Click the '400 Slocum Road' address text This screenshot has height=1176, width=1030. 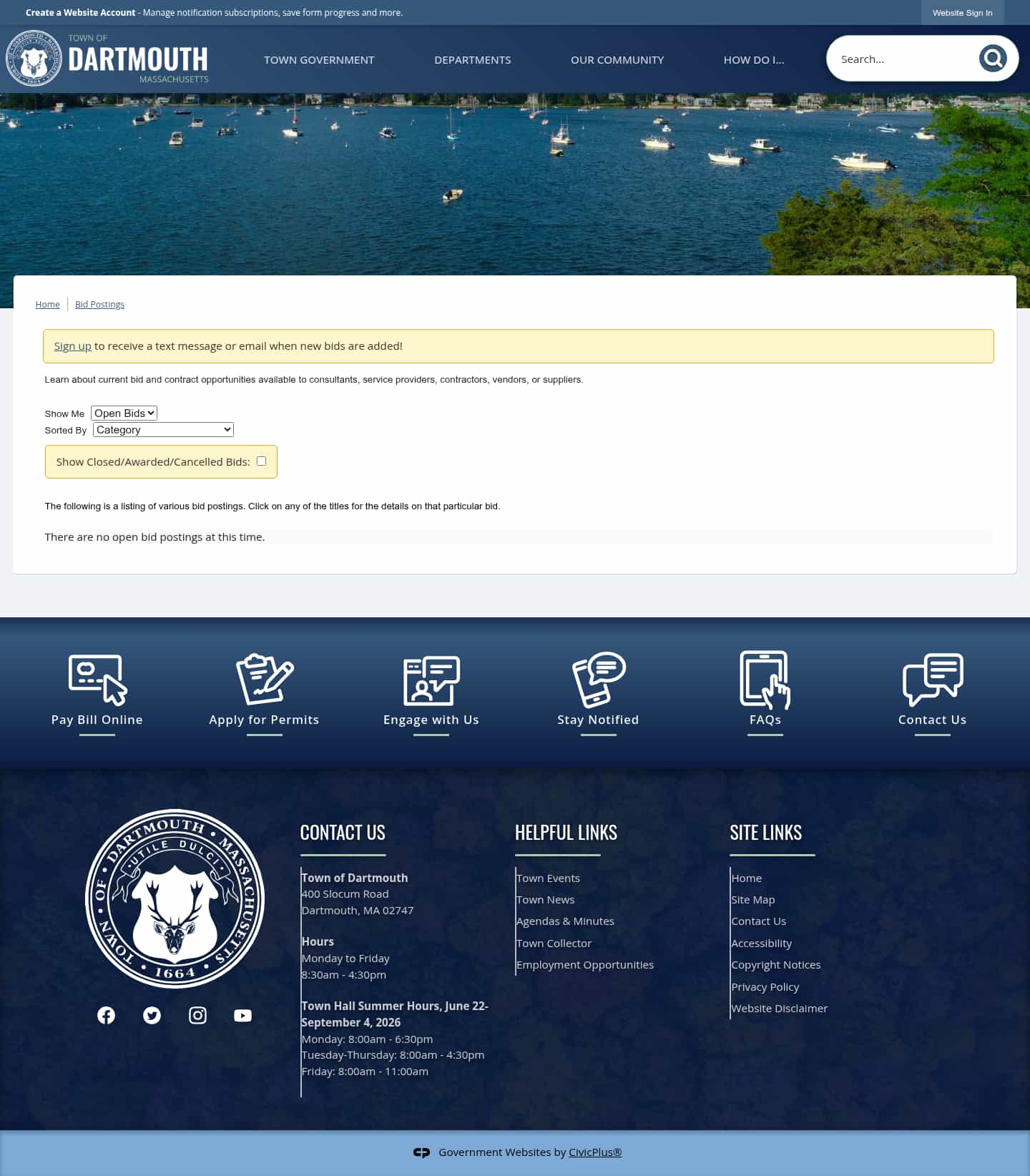345,894
